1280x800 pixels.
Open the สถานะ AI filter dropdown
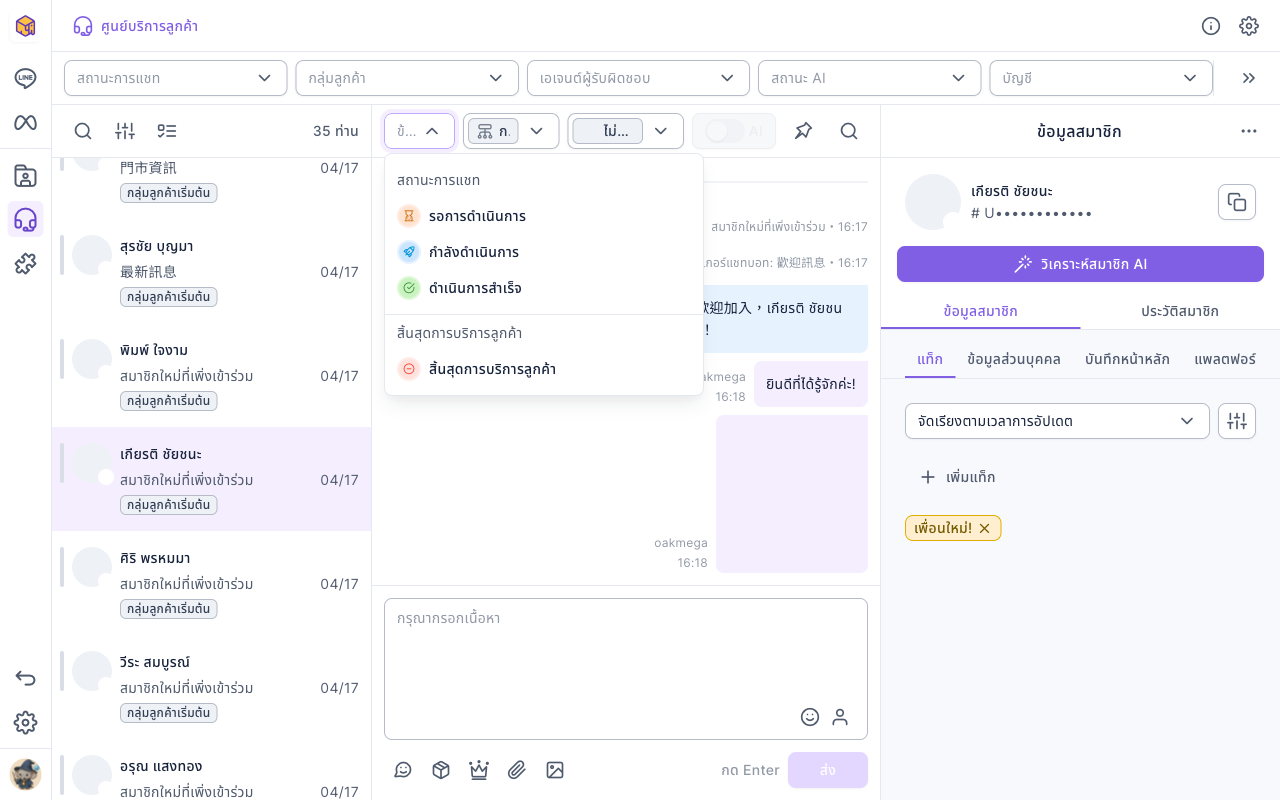(868, 78)
